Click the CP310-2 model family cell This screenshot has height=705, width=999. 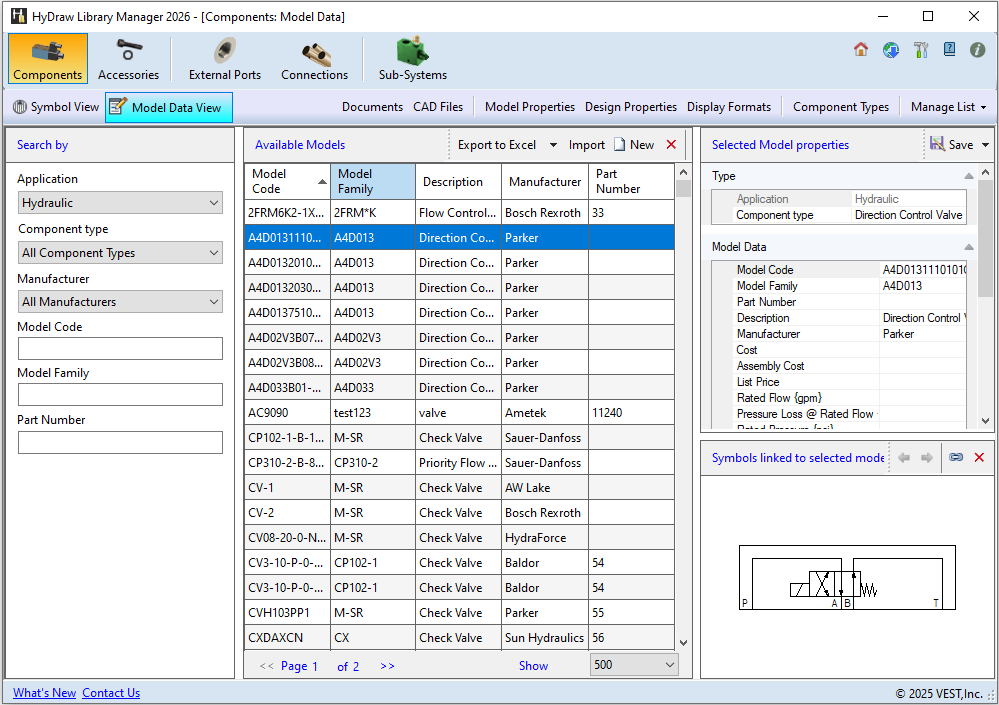pos(373,463)
